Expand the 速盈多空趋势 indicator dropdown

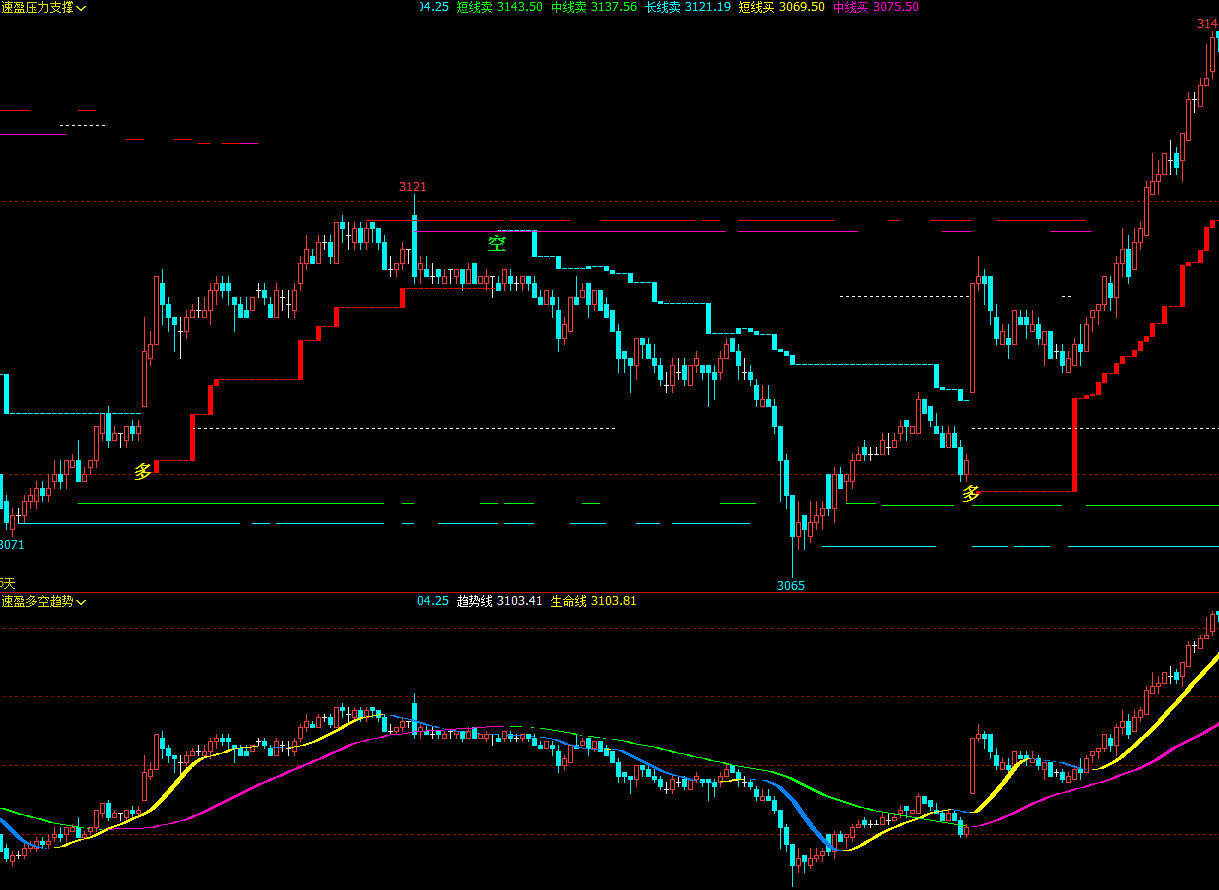coord(81,602)
